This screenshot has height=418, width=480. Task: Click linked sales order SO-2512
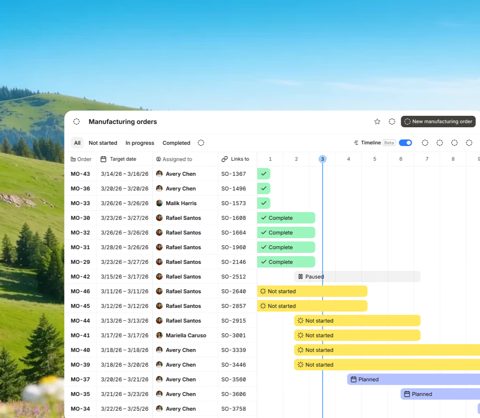[234, 276]
